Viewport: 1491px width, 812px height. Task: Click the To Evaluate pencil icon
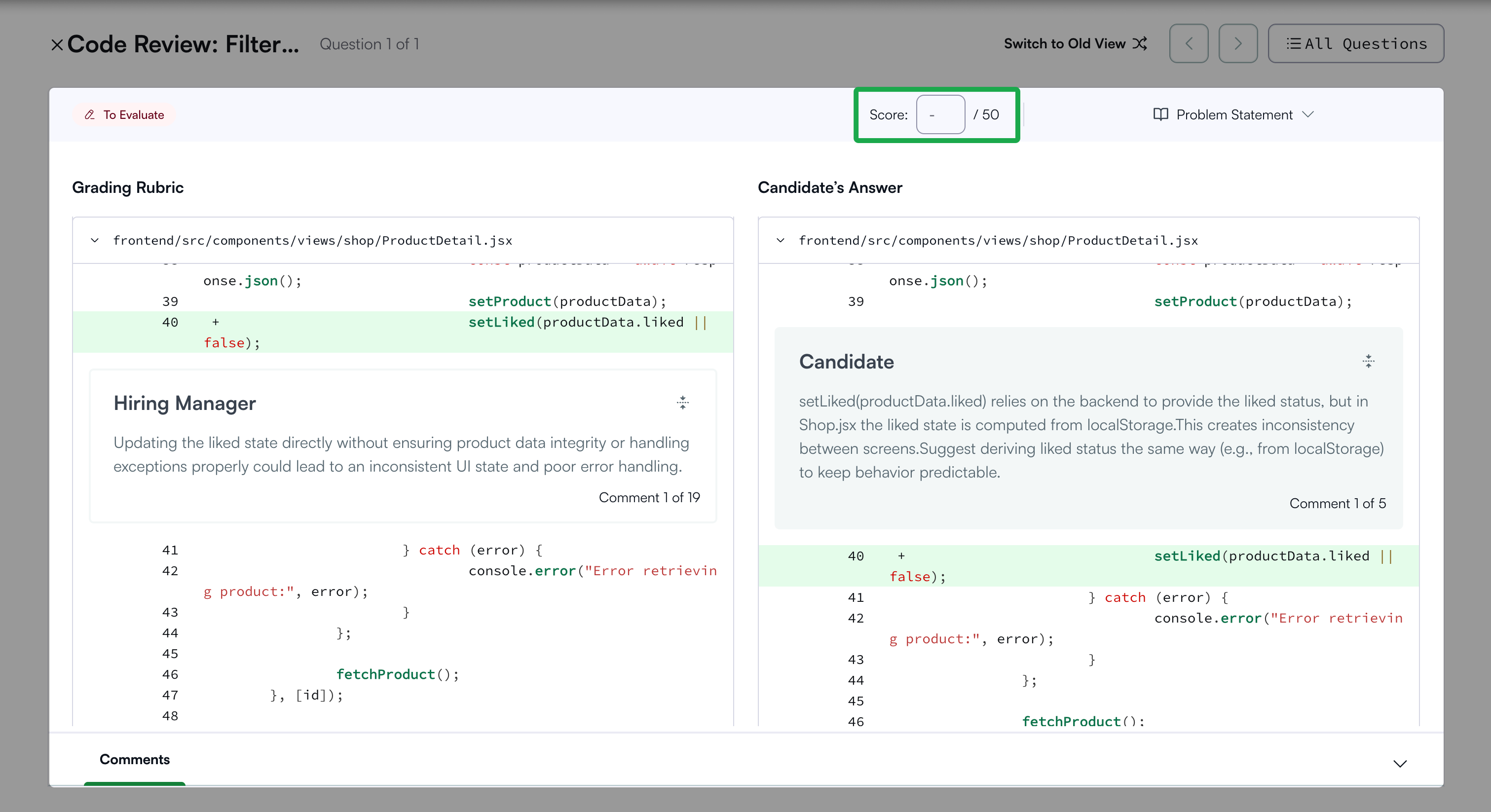pyautogui.click(x=90, y=114)
